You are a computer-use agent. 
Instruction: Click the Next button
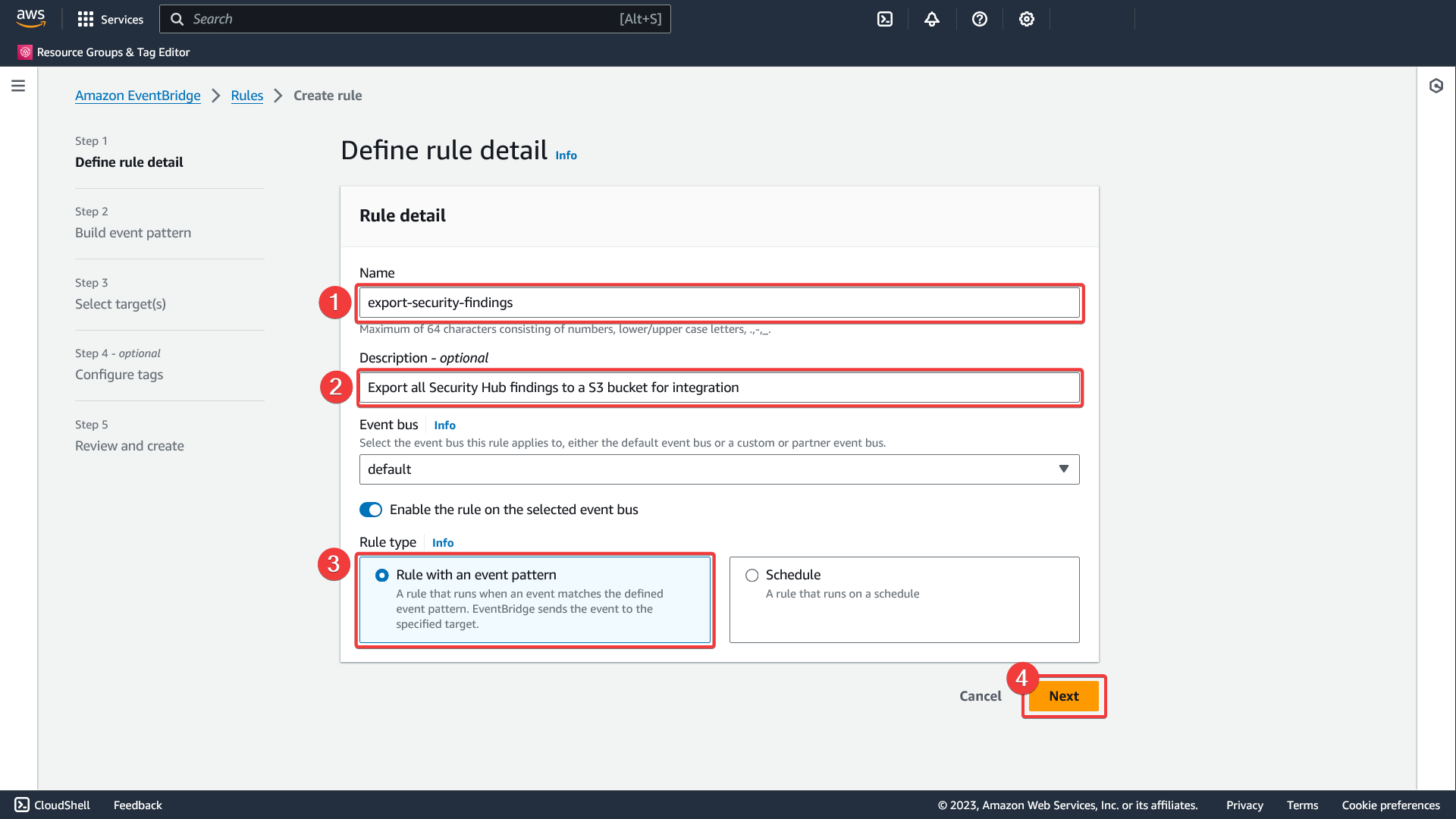tap(1064, 696)
